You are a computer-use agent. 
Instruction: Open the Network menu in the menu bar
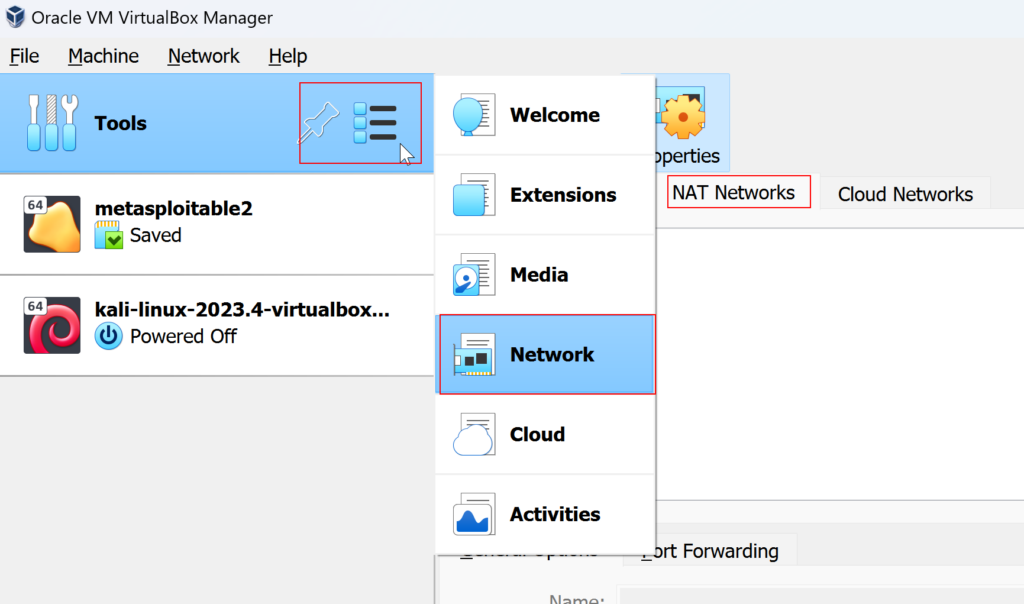[x=203, y=56]
